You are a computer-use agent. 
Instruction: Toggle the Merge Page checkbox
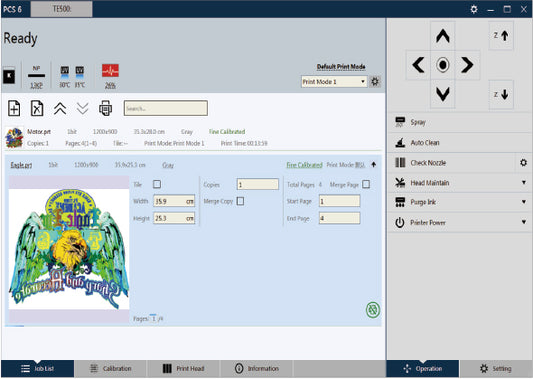coord(366,184)
